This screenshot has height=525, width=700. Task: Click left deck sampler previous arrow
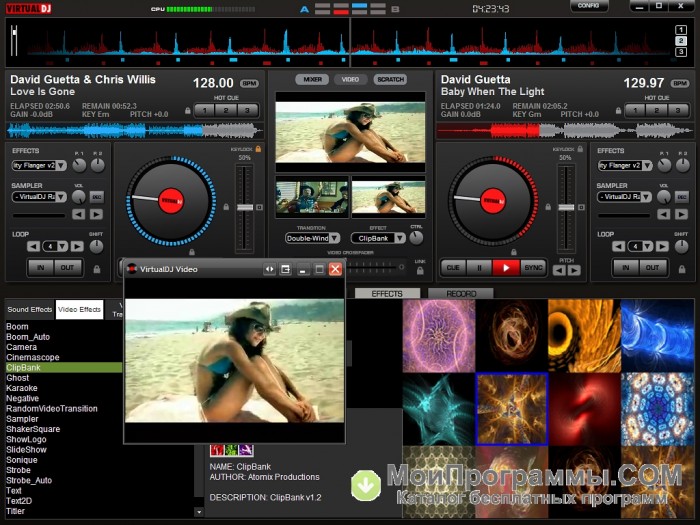pos(79,214)
